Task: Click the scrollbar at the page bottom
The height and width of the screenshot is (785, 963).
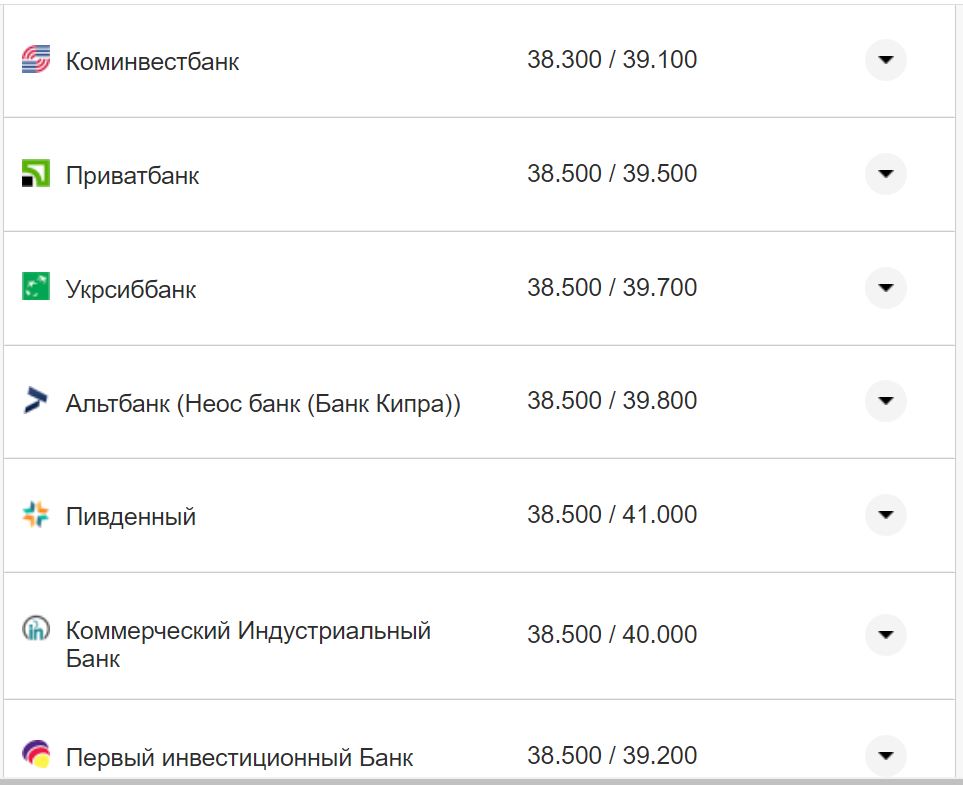Action: [x=481, y=780]
